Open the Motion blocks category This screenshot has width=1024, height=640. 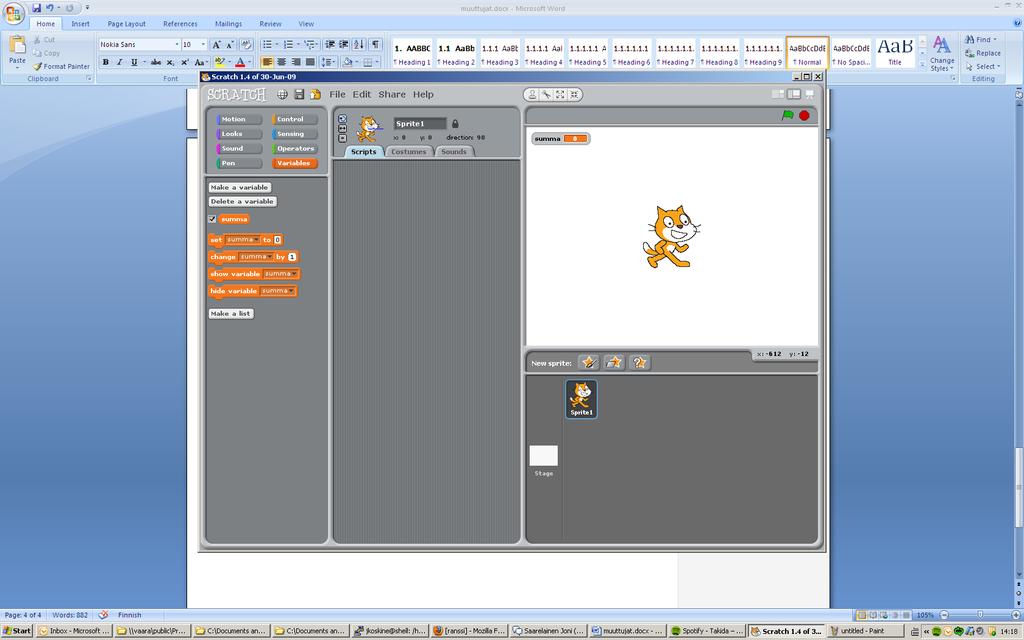tap(239, 120)
